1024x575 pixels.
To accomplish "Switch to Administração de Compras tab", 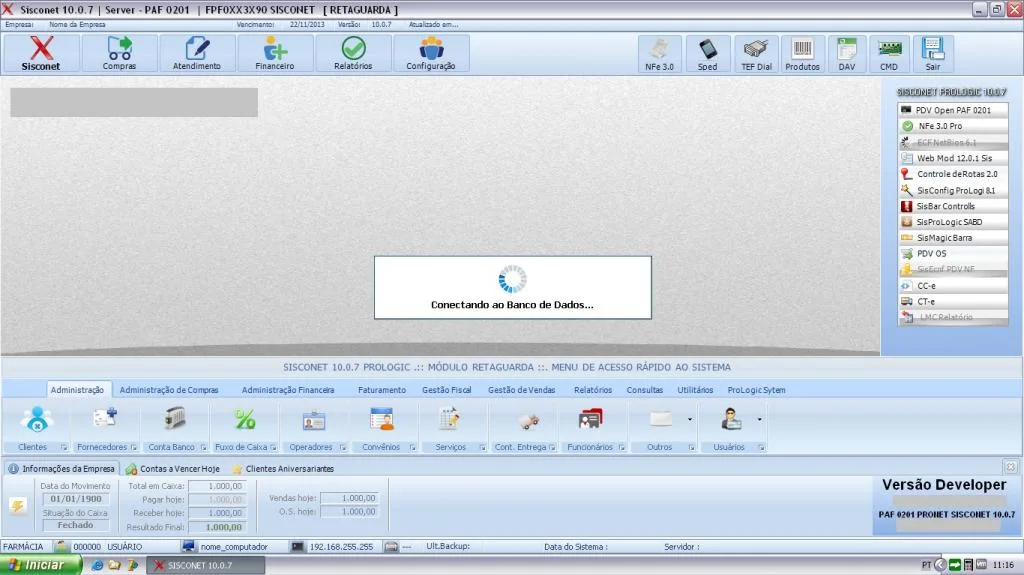I will coord(169,390).
